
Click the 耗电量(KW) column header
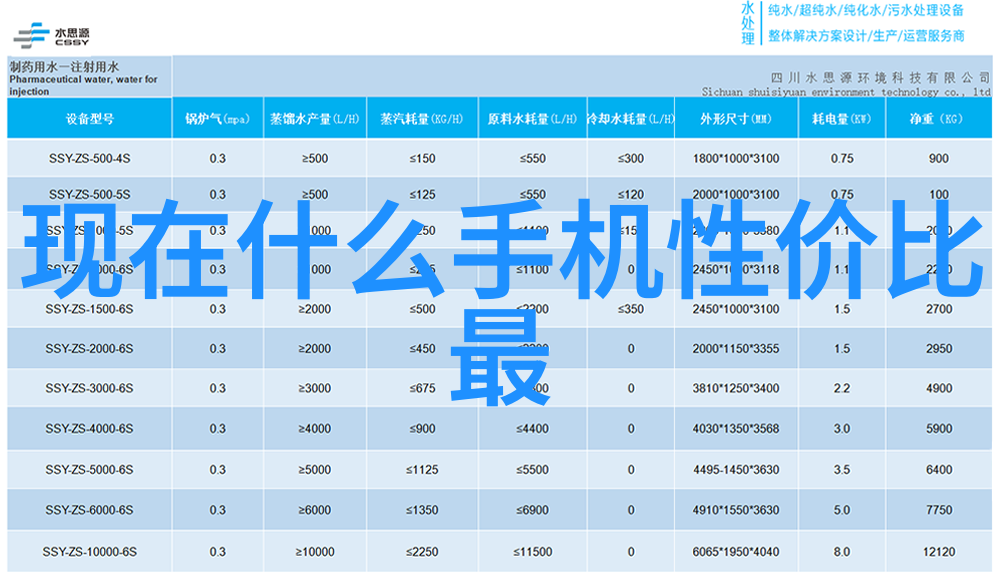click(841, 119)
